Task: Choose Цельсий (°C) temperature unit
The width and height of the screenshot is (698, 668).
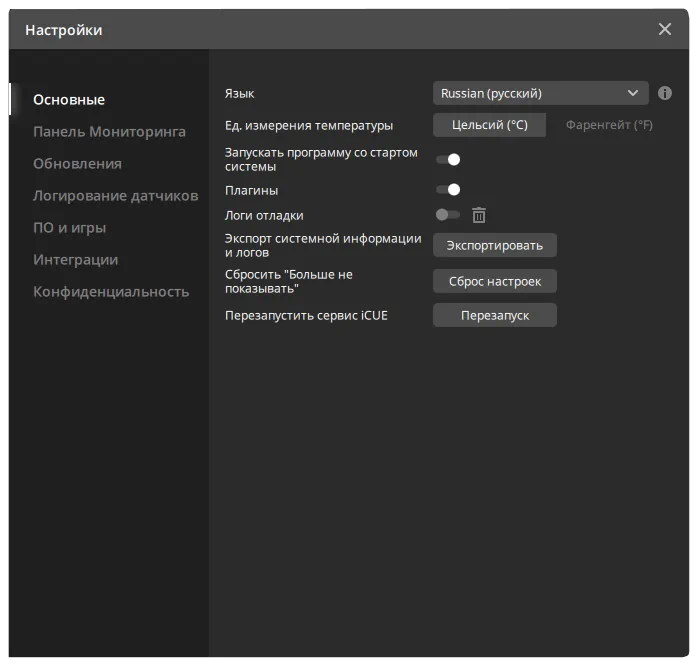Action: [x=489, y=125]
